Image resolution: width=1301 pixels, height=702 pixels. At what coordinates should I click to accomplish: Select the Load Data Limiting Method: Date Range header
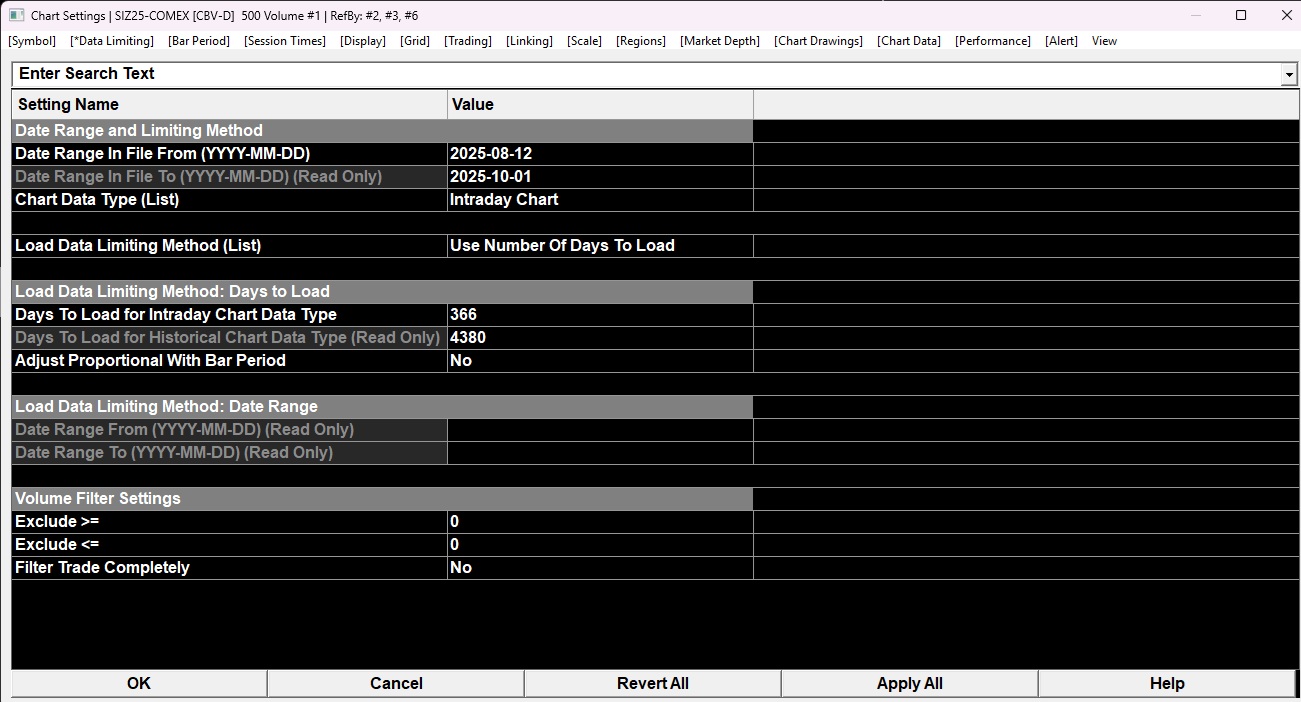(382, 407)
